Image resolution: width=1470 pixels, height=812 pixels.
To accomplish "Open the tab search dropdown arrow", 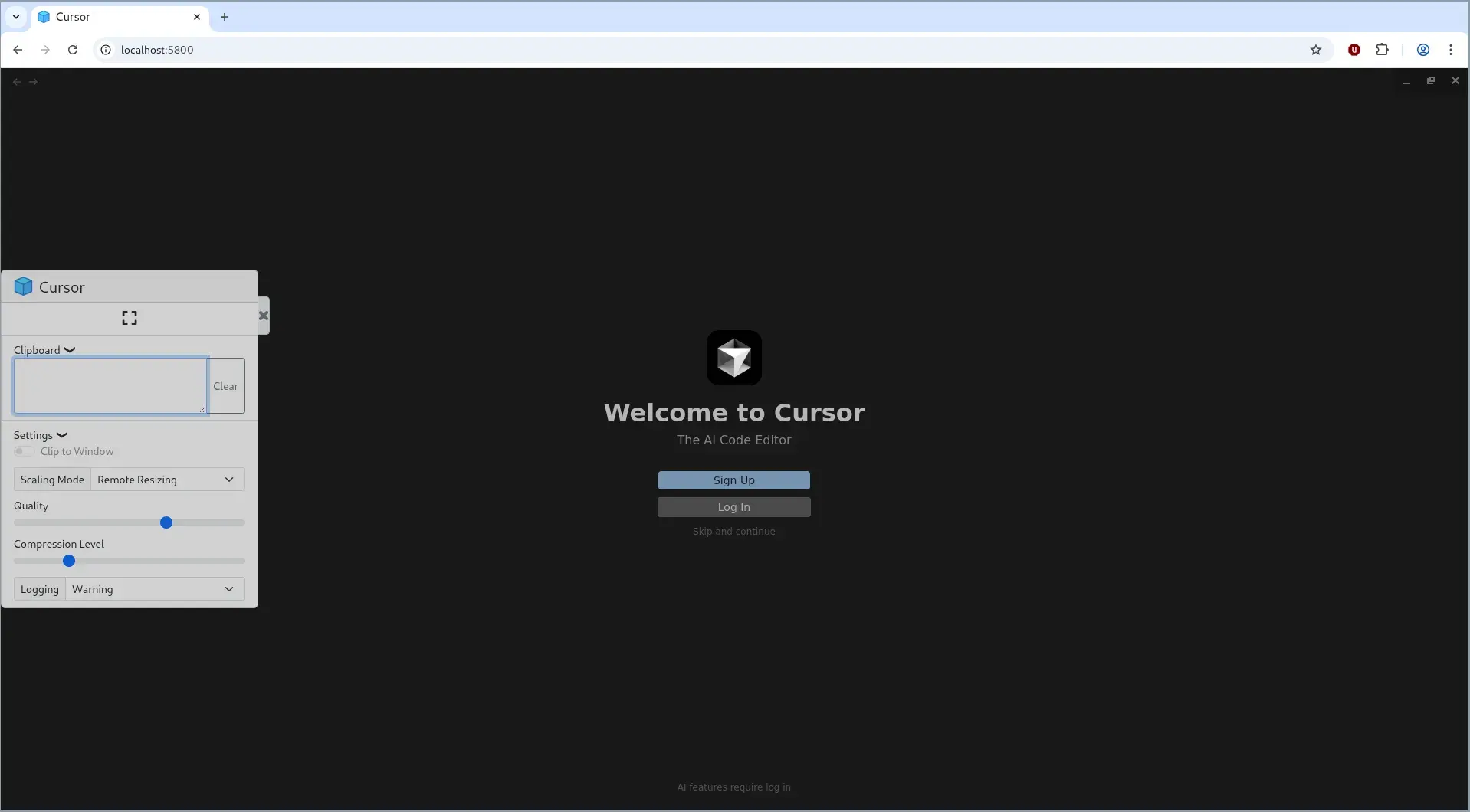I will coord(16,17).
